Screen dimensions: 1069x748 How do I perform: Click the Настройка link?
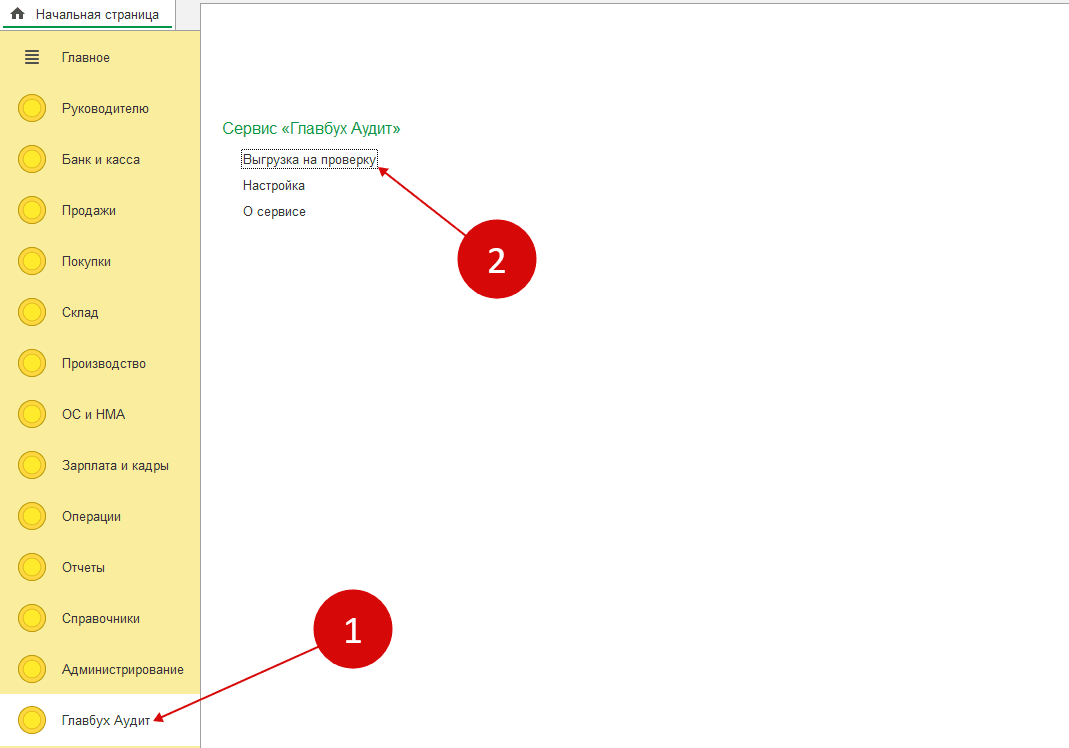click(x=274, y=186)
